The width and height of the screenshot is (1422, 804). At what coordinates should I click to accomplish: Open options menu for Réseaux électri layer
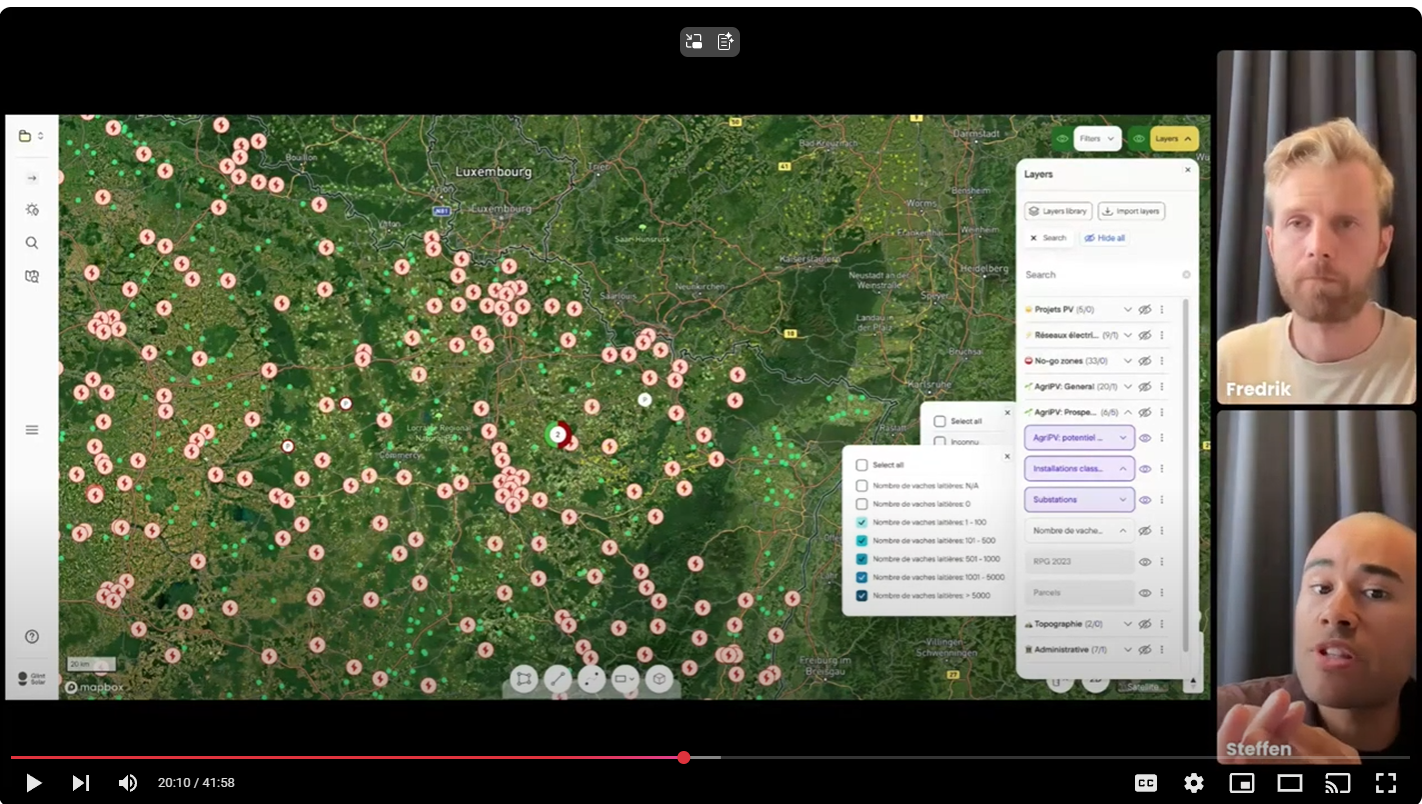click(1162, 335)
